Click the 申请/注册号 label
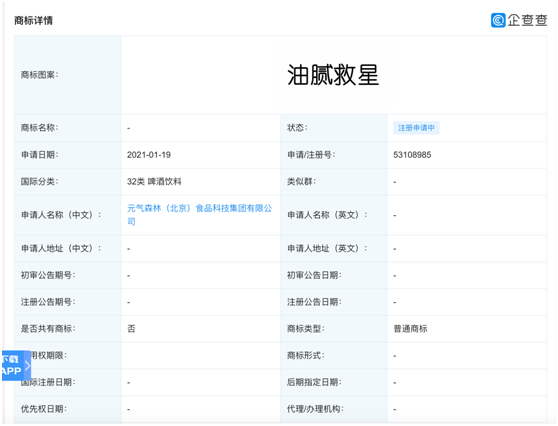Image resolution: width=558 pixels, height=426 pixels. click(x=311, y=155)
